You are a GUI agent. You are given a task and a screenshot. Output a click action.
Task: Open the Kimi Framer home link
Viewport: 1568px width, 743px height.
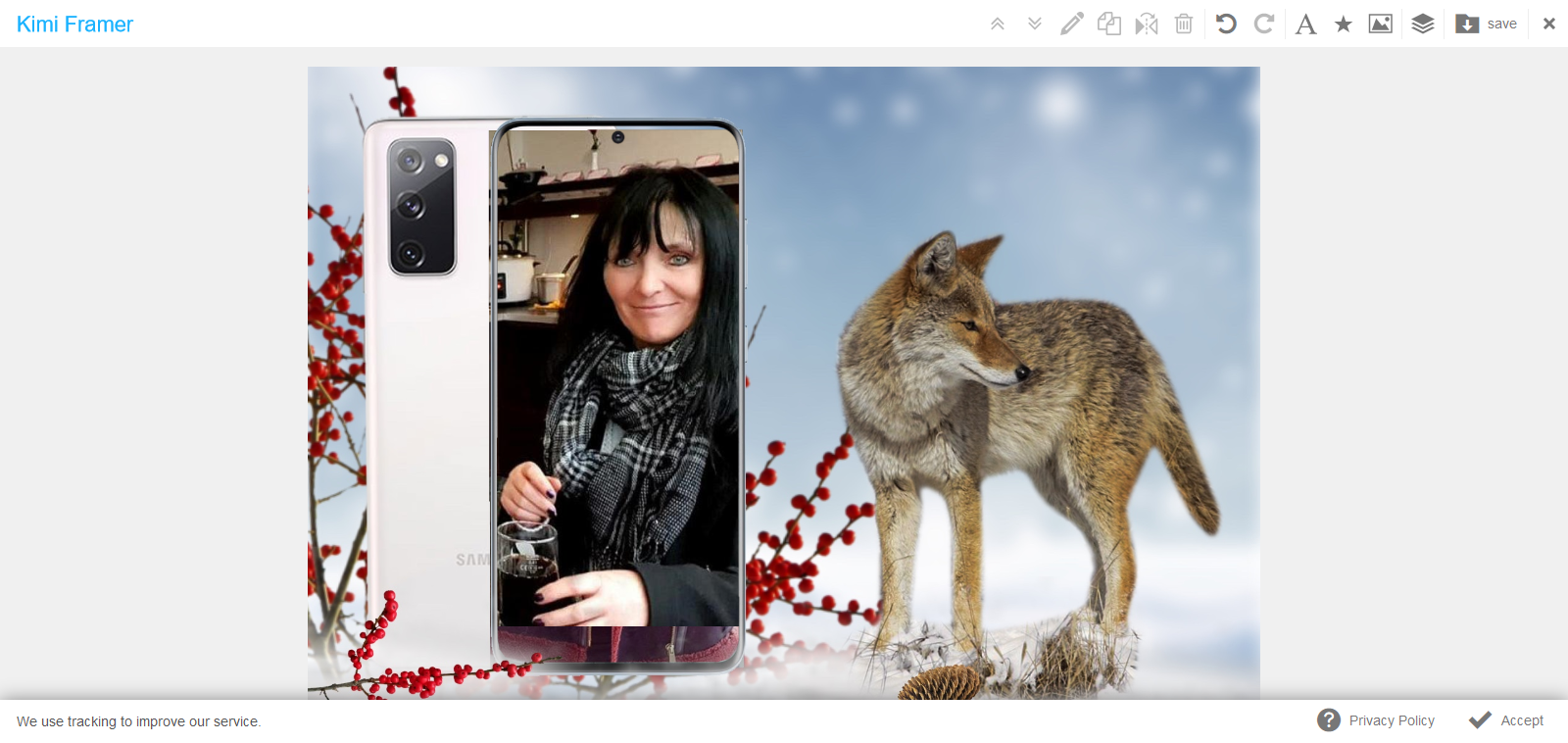click(x=74, y=25)
